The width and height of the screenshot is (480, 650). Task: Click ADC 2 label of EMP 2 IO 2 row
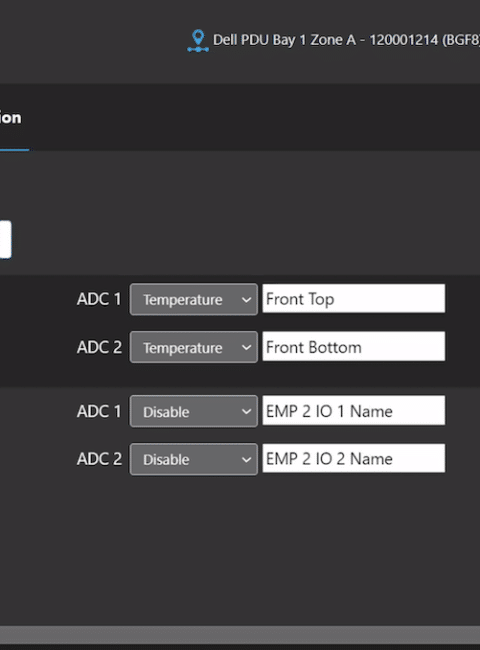tap(99, 459)
